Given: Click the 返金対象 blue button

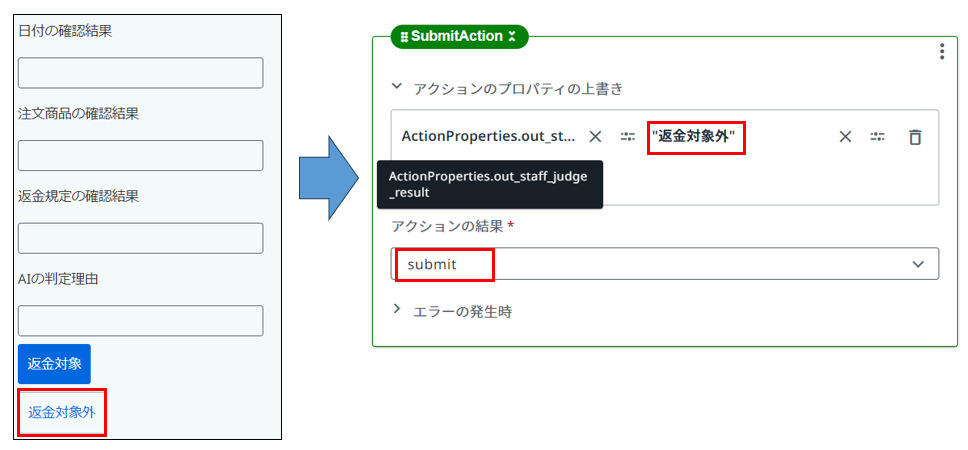Looking at the screenshot, I should tap(54, 364).
